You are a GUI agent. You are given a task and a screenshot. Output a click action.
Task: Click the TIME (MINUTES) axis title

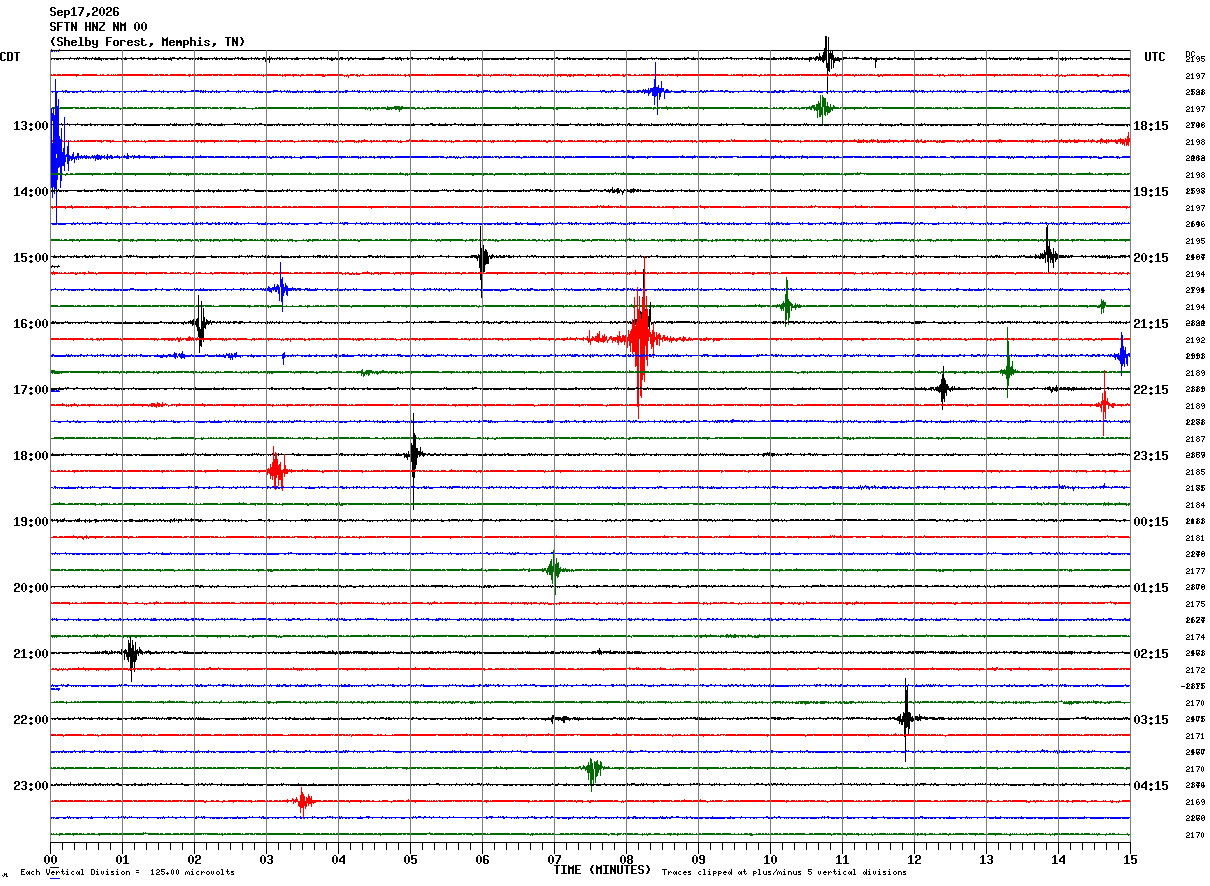[x=602, y=870]
